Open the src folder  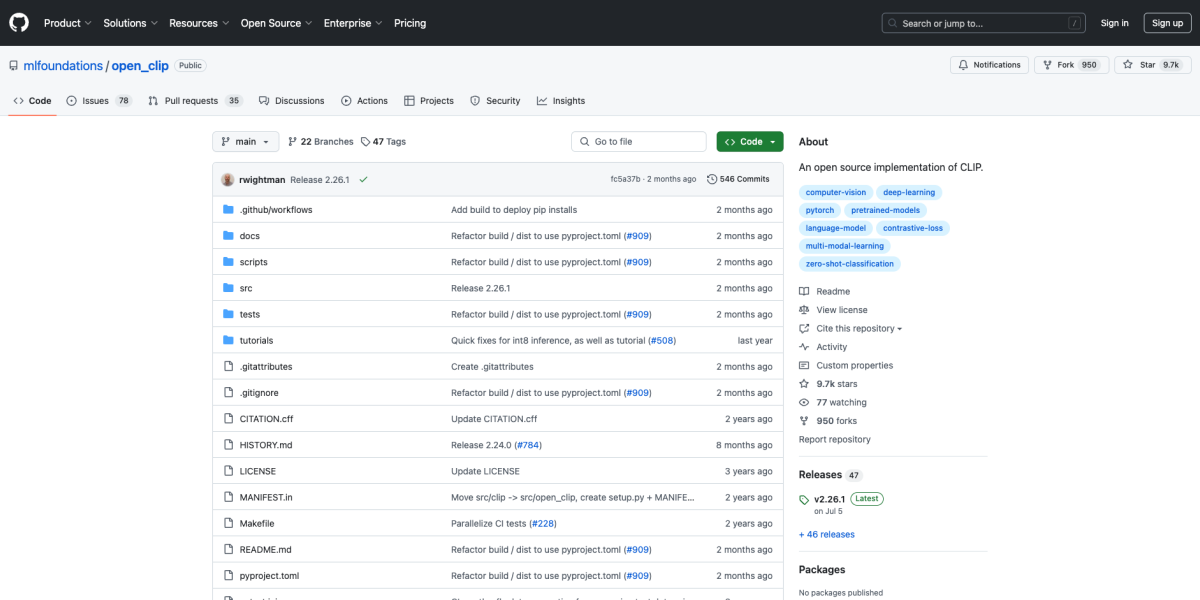tap(246, 288)
